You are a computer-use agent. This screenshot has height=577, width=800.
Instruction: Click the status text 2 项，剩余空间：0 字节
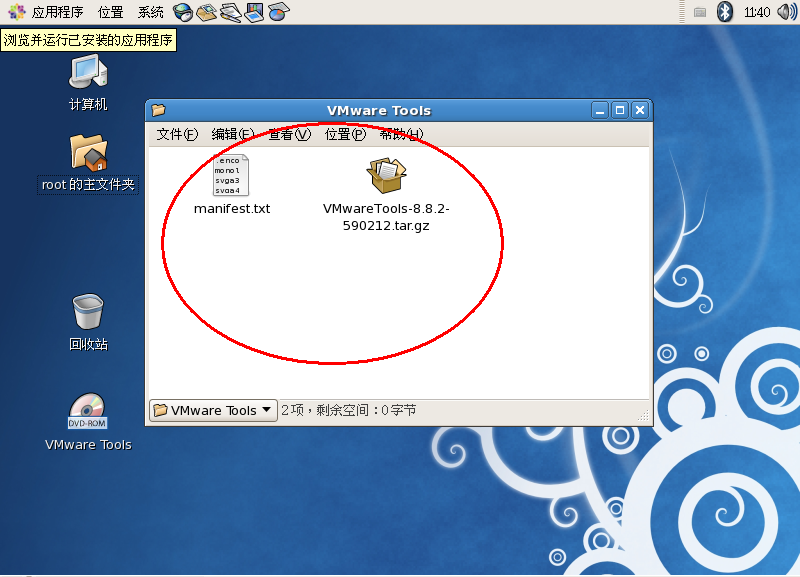click(348, 410)
